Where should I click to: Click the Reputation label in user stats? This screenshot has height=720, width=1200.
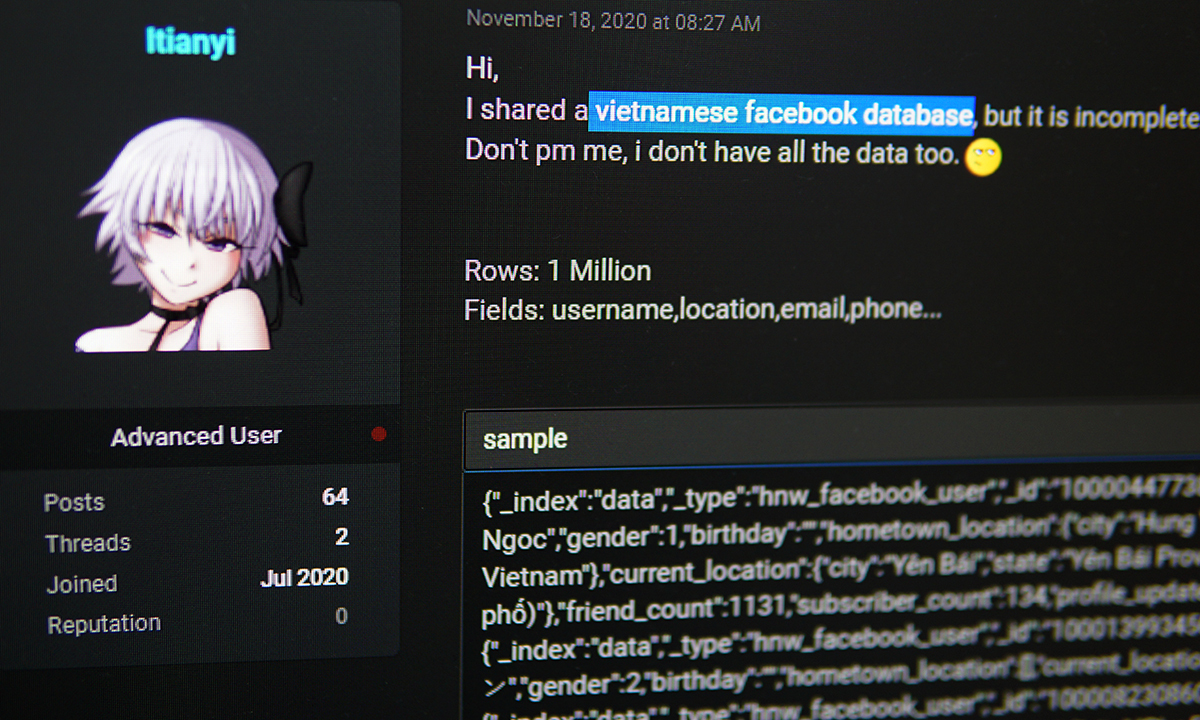pyautogui.click(x=104, y=625)
